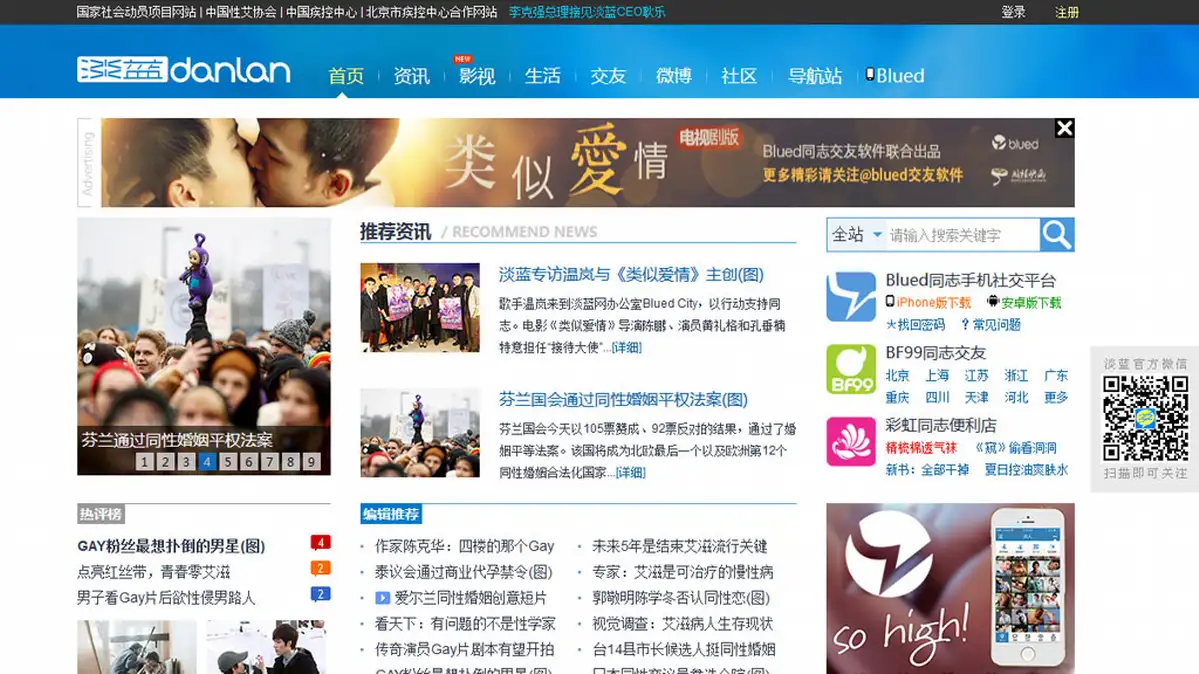Open the 资讯 navigation tab

[411, 76]
